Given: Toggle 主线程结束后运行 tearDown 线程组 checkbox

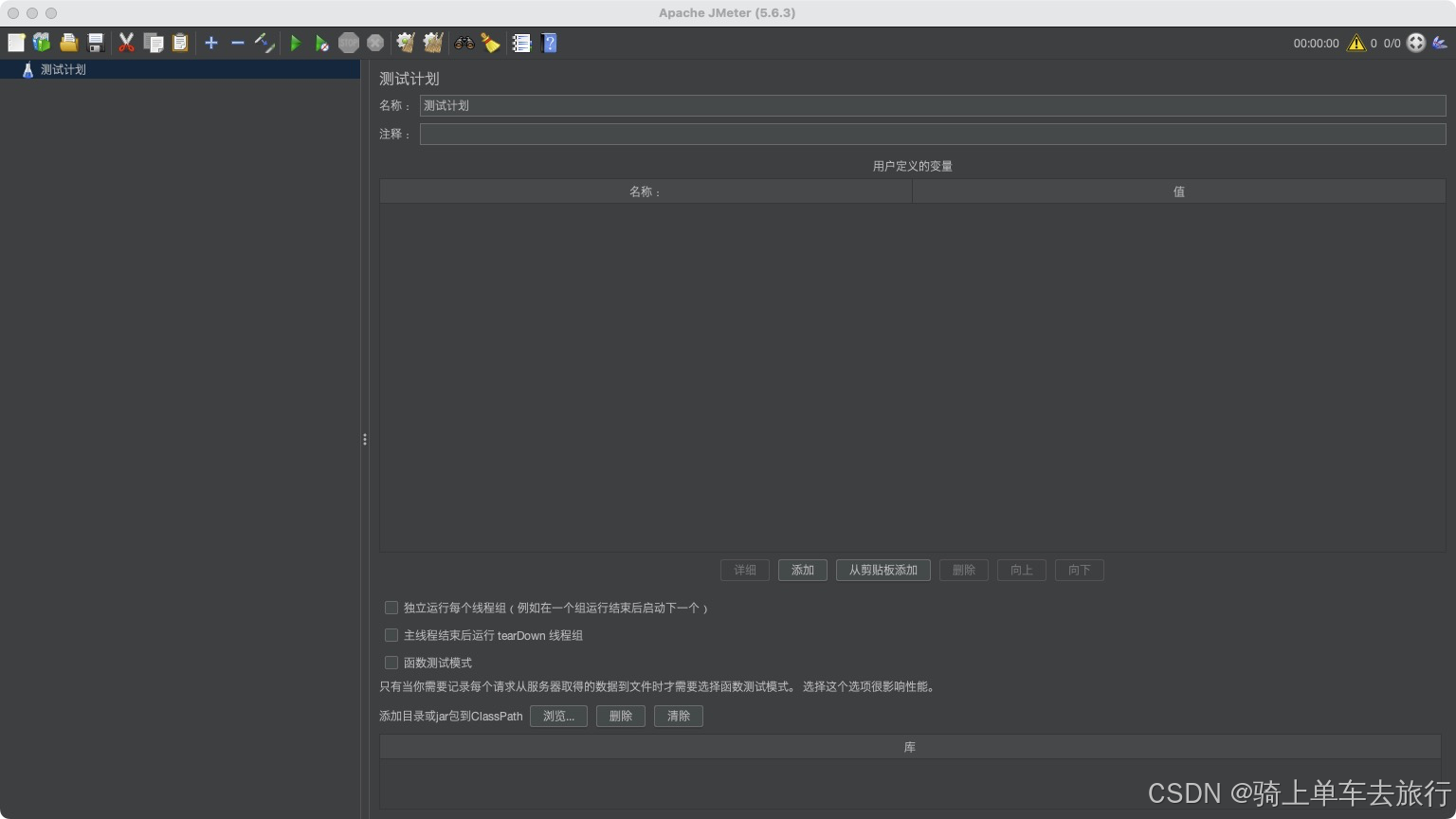Looking at the screenshot, I should click(x=391, y=635).
